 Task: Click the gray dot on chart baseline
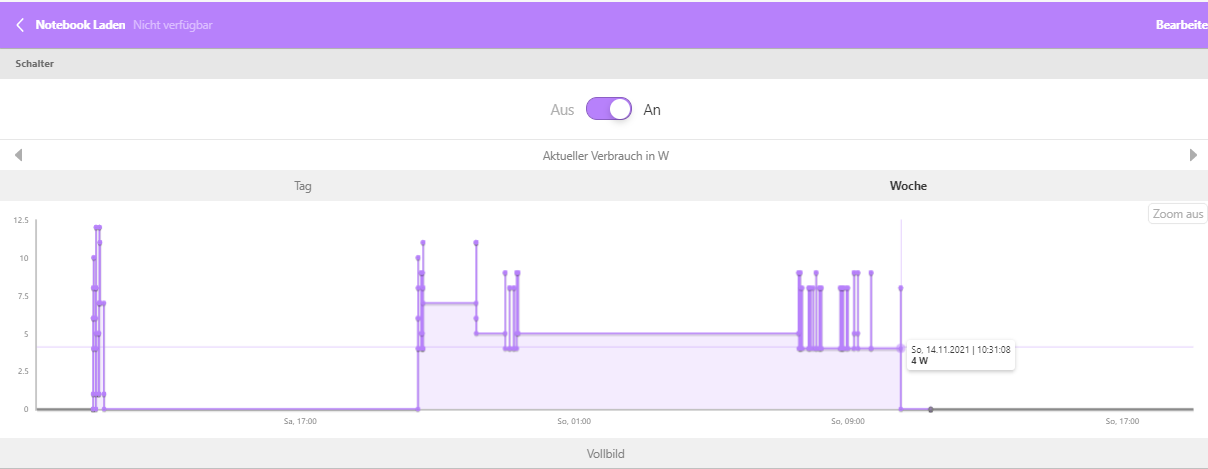(x=931, y=409)
